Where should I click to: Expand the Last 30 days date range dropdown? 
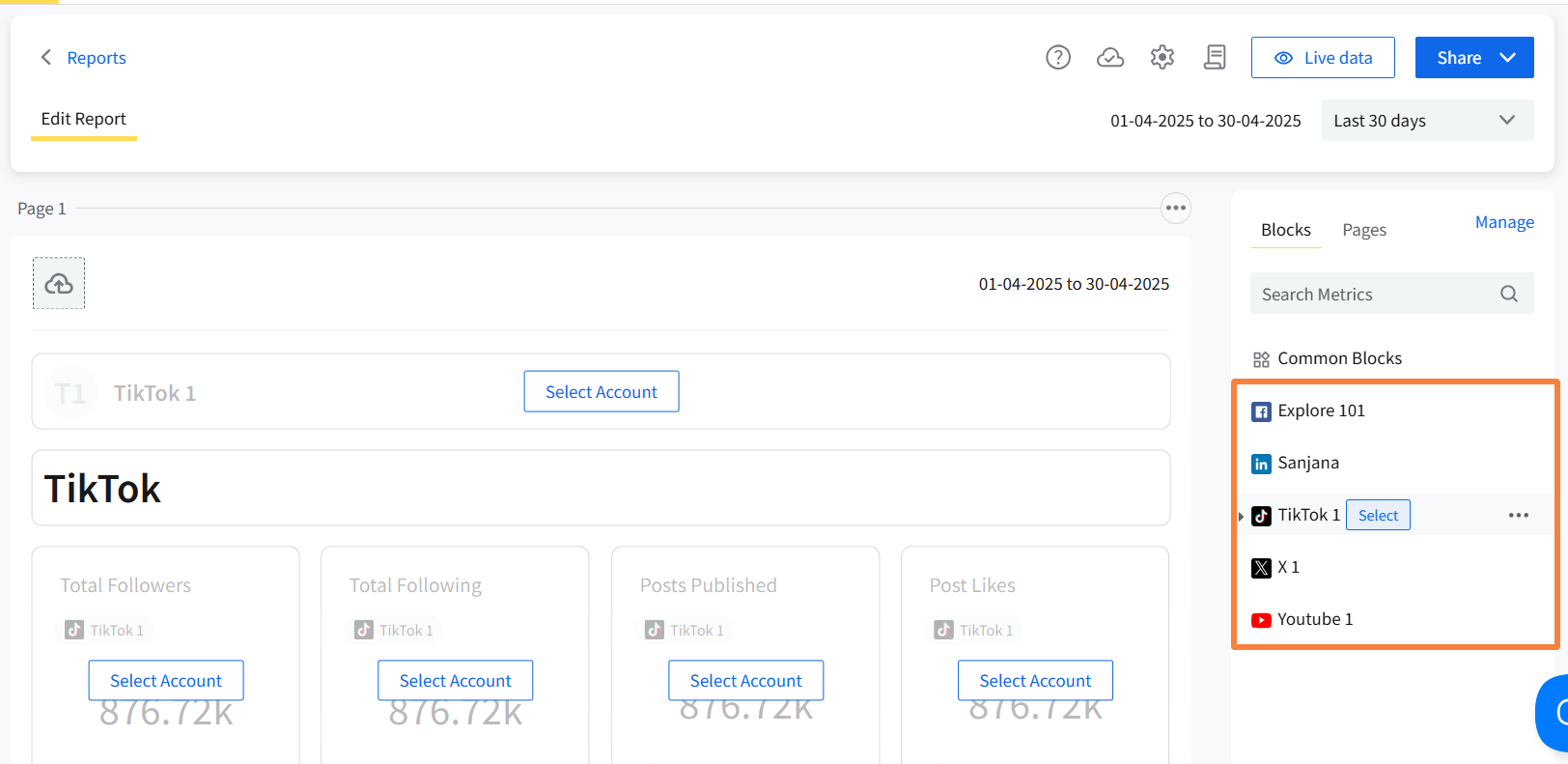[1426, 121]
